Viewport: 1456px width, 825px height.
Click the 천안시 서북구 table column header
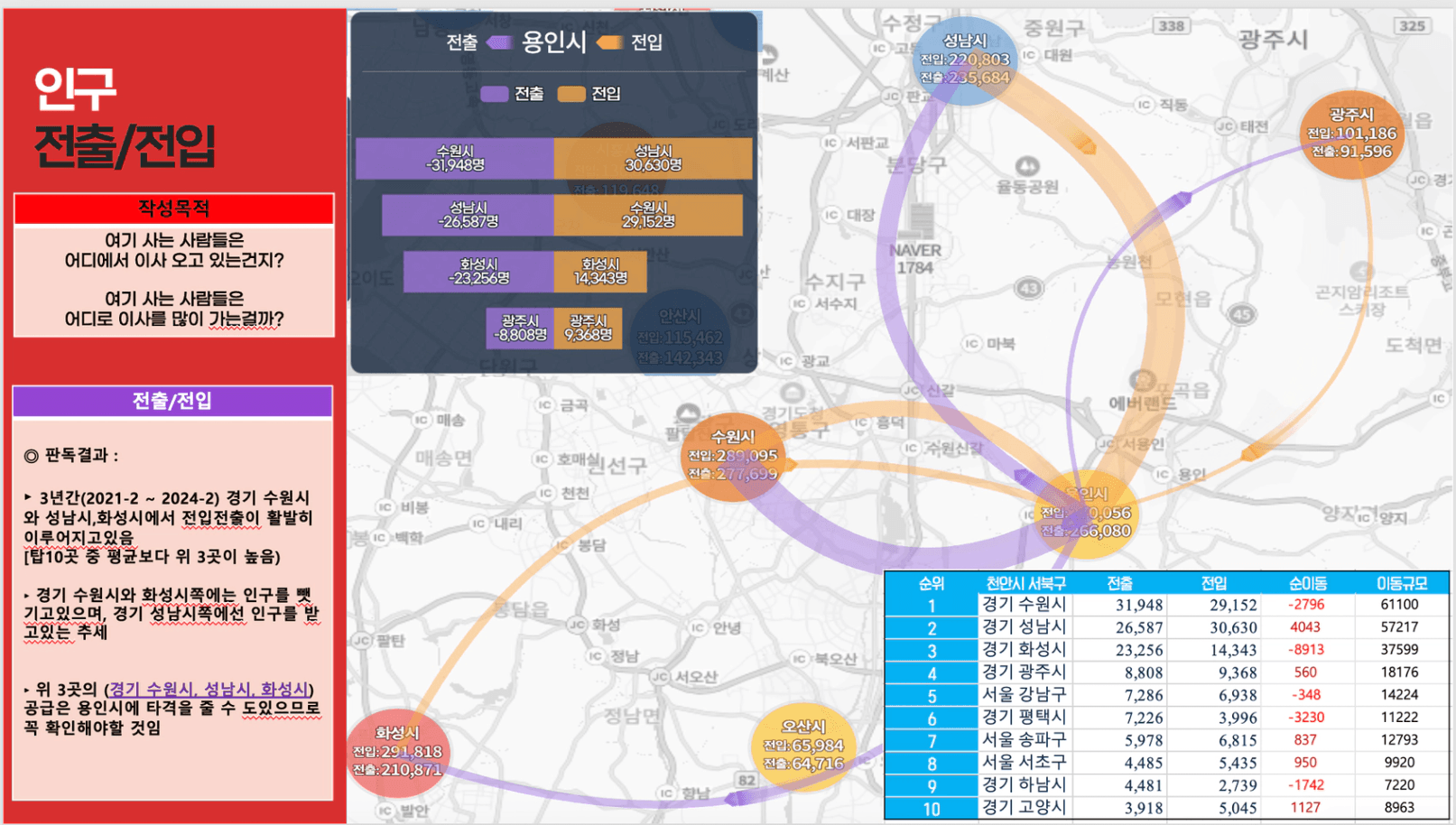pyautogui.click(x=1025, y=583)
